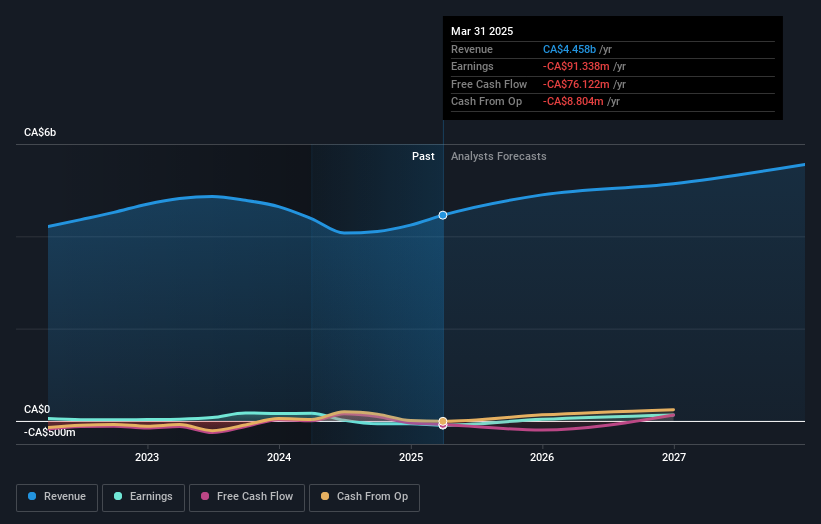821x524 pixels.
Task: Toggle the Earnings legend button
Action: 143,497
